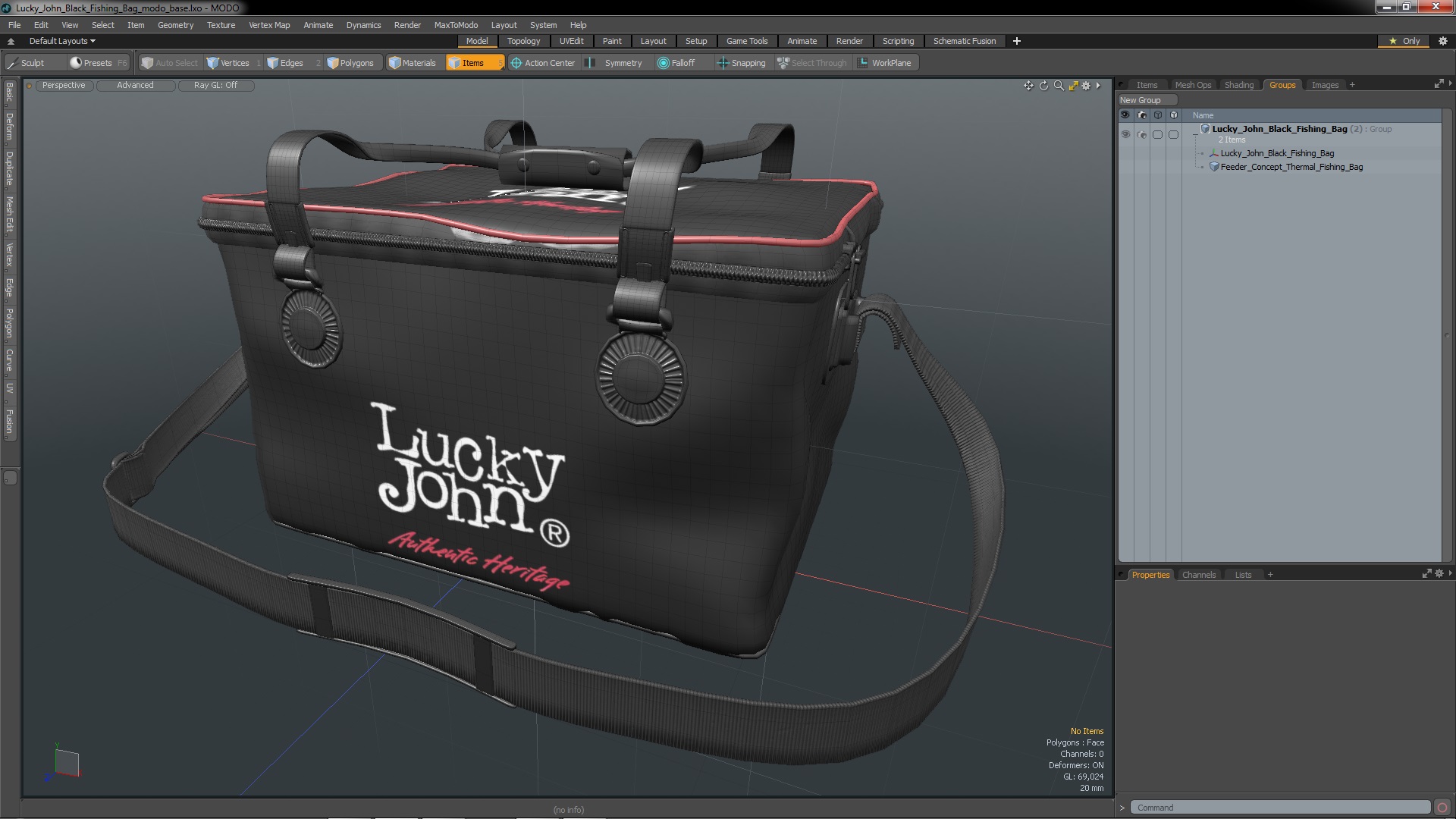Screen dimensions: 1456x819
Task: Open Default Layouts dropdown
Action: pyautogui.click(x=62, y=41)
